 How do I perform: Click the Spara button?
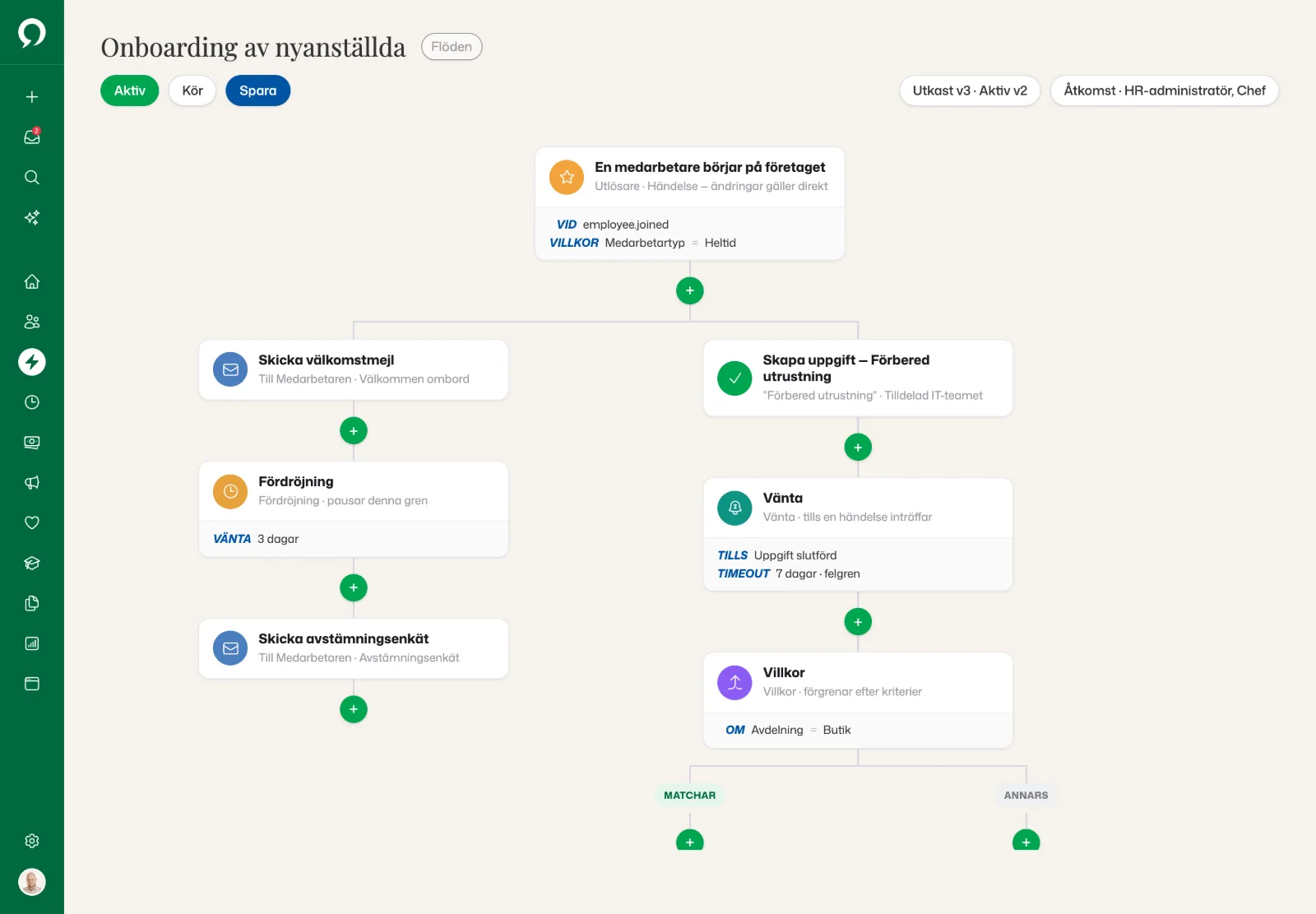257,90
